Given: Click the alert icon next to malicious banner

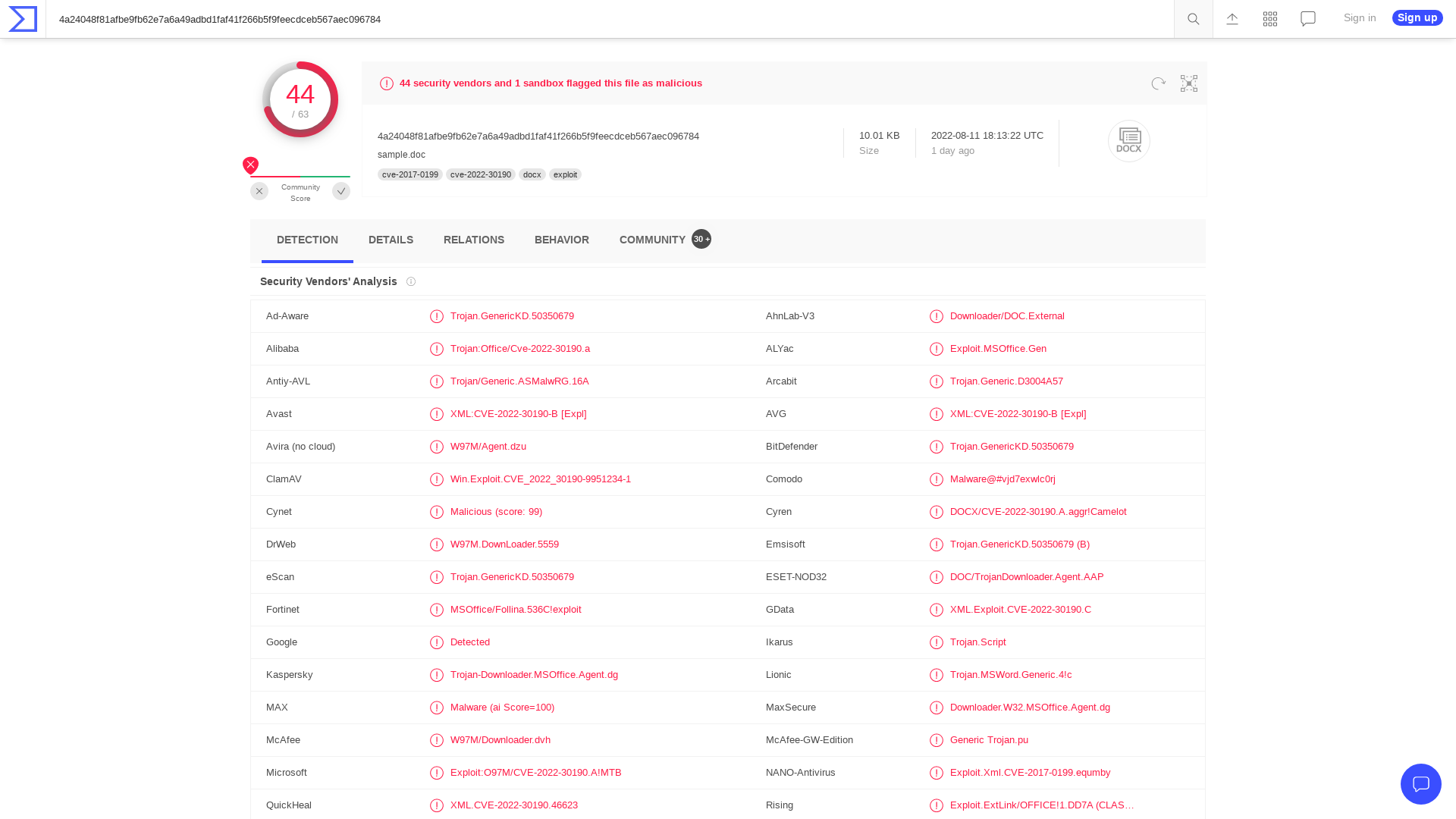Looking at the screenshot, I should pyautogui.click(x=387, y=83).
